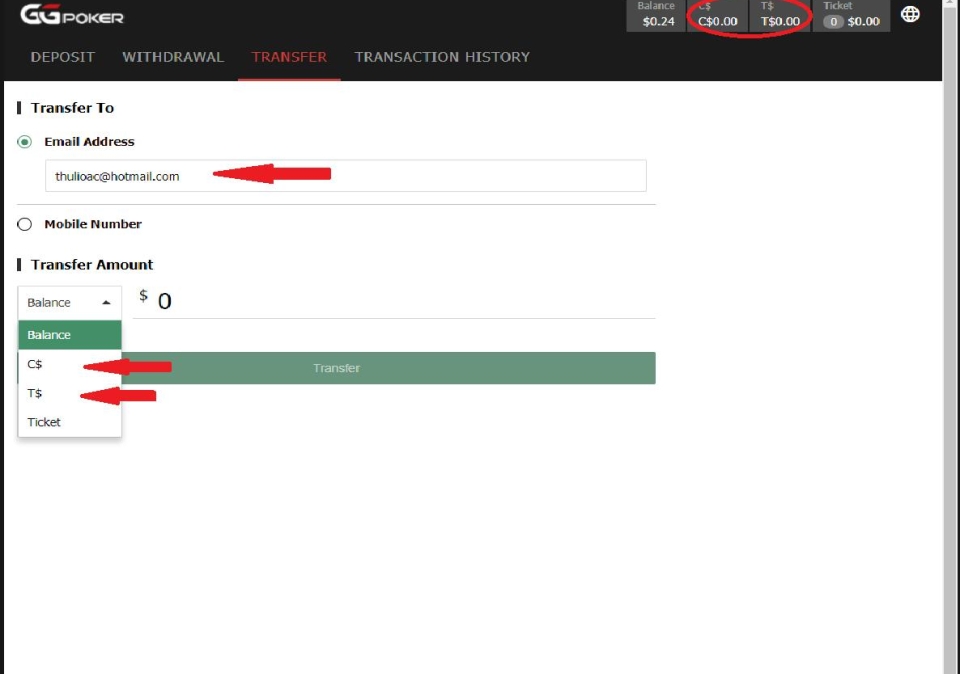The image size is (960, 674).
Task: Open the globe language selector
Action: coord(910,14)
